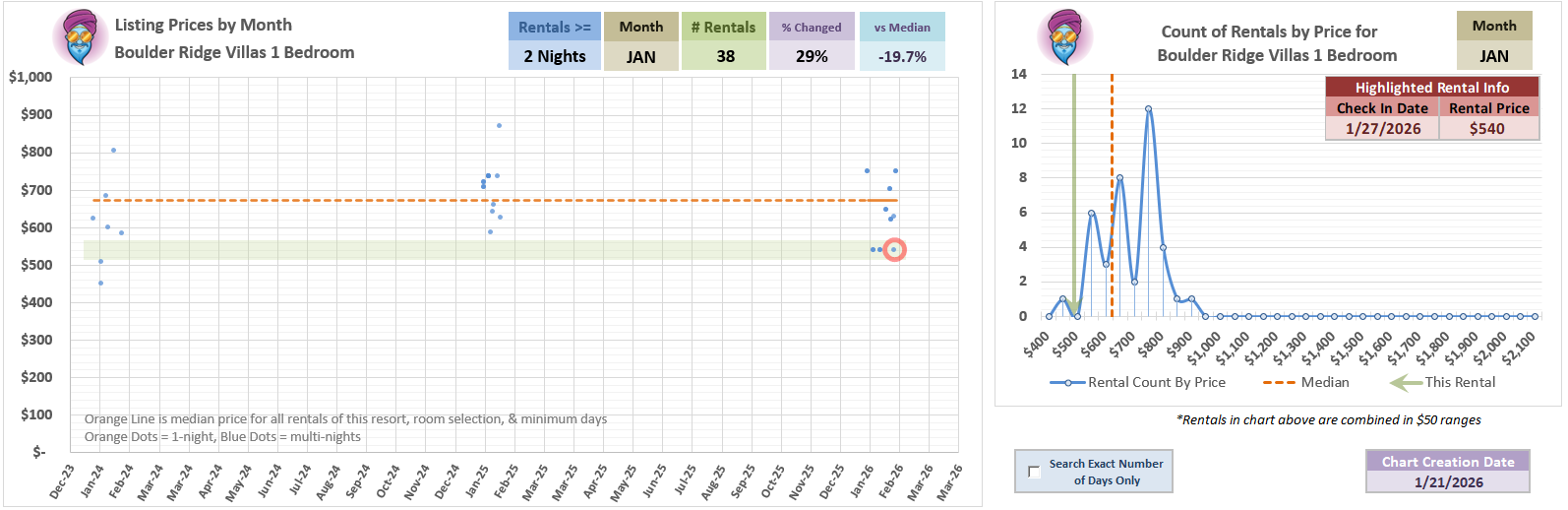
Task: Click the genie logo in Count of Rentals chart
Action: (x=1065, y=38)
